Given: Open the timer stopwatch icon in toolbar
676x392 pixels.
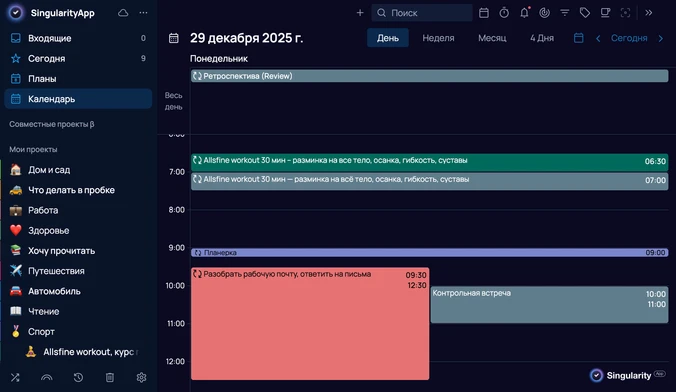Looking at the screenshot, I should point(504,13).
